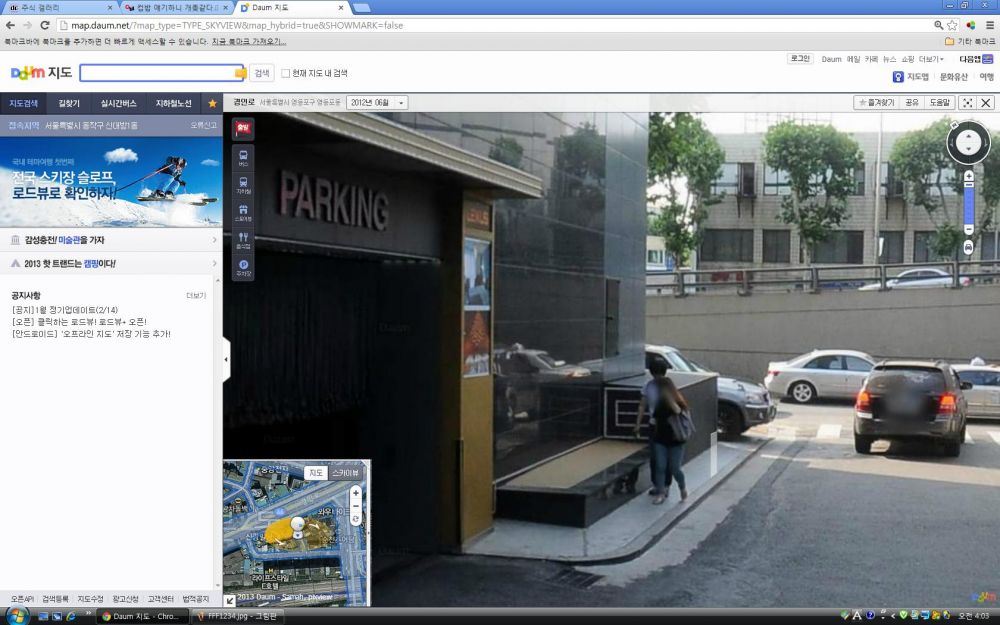Click the ski slope roadview banner
Screen dimensions: 1000x625
point(111,182)
